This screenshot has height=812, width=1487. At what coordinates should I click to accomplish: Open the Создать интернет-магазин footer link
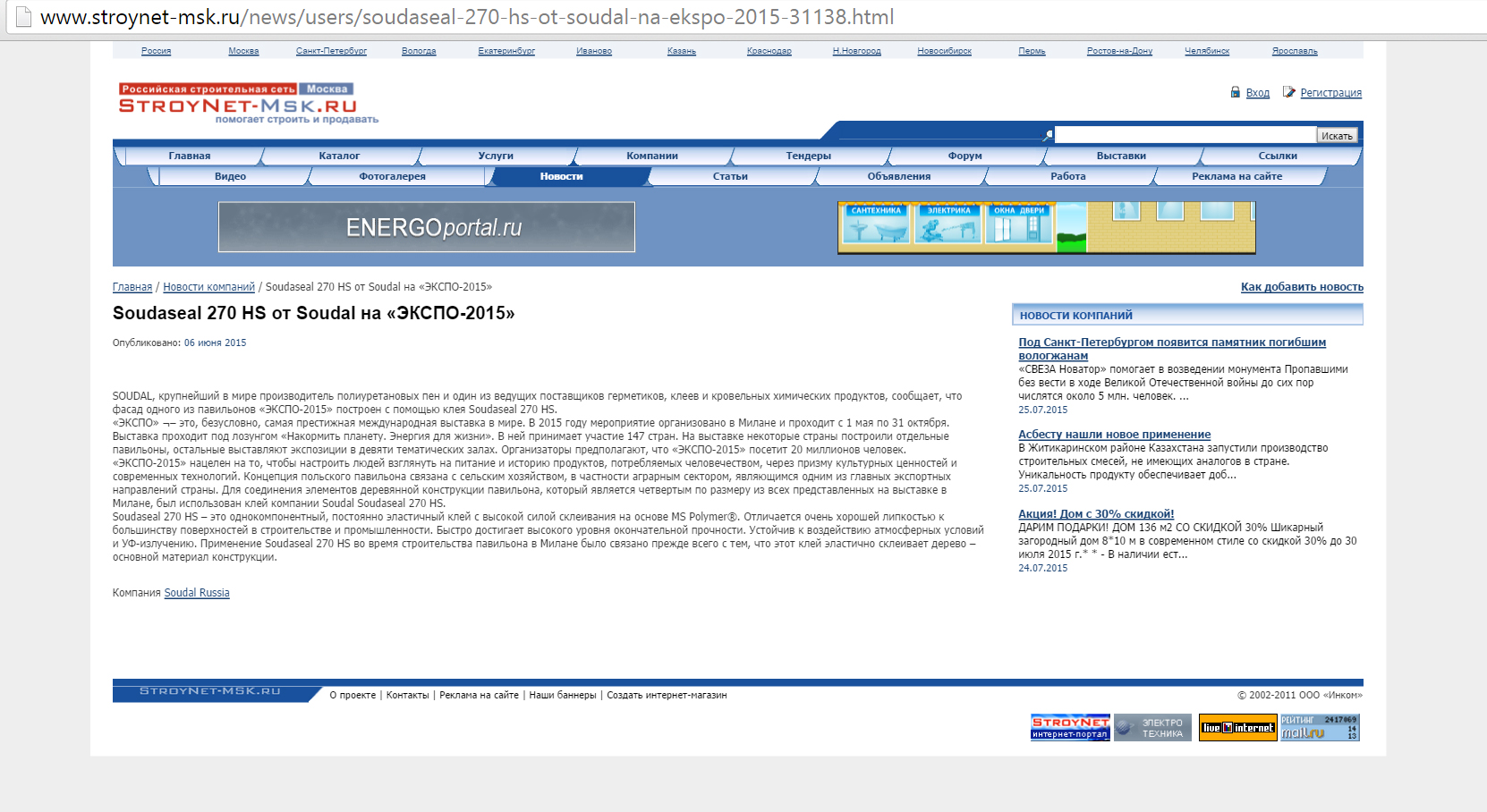click(x=667, y=695)
